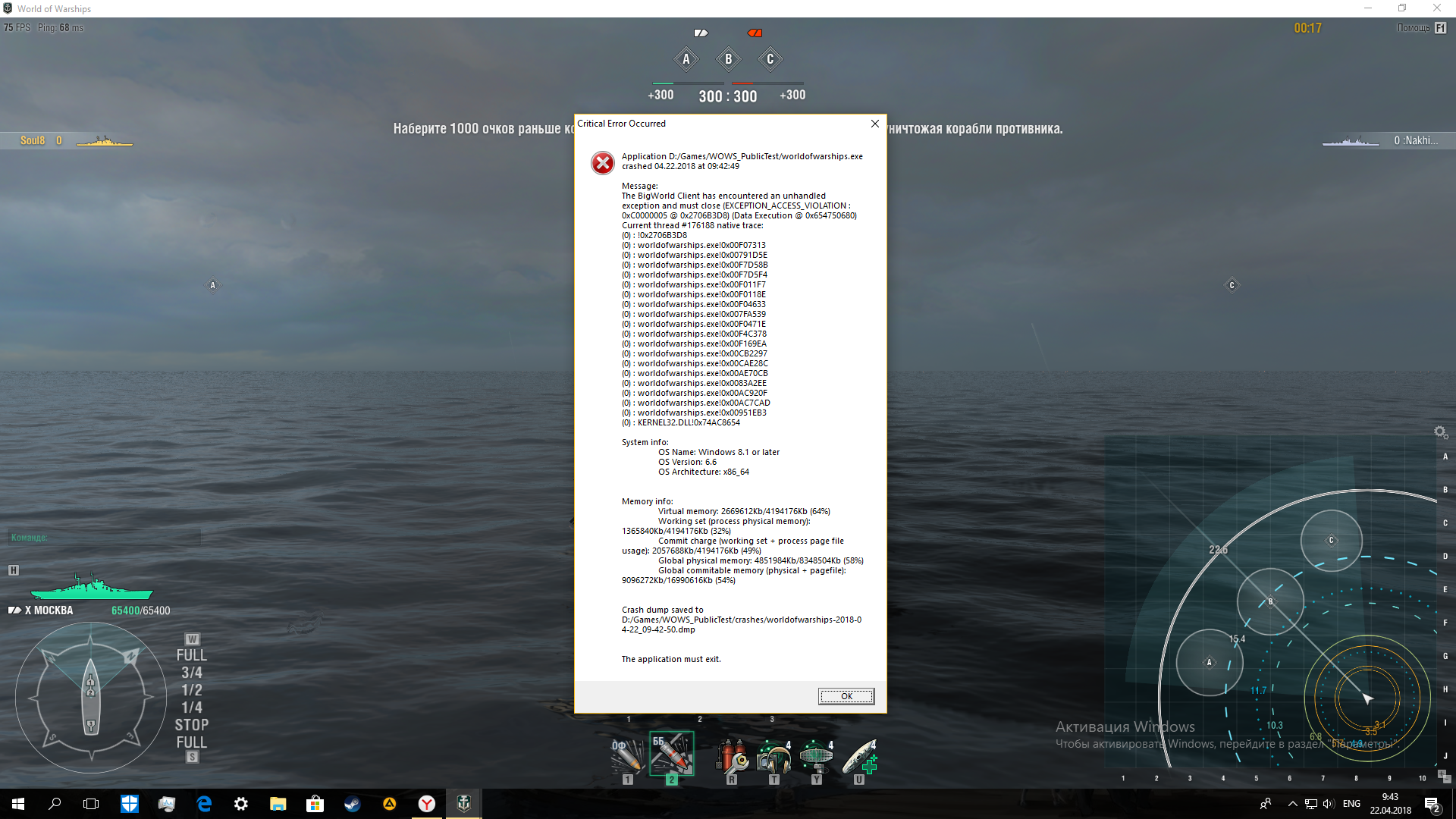Click capture point B indicator at top

click(728, 59)
